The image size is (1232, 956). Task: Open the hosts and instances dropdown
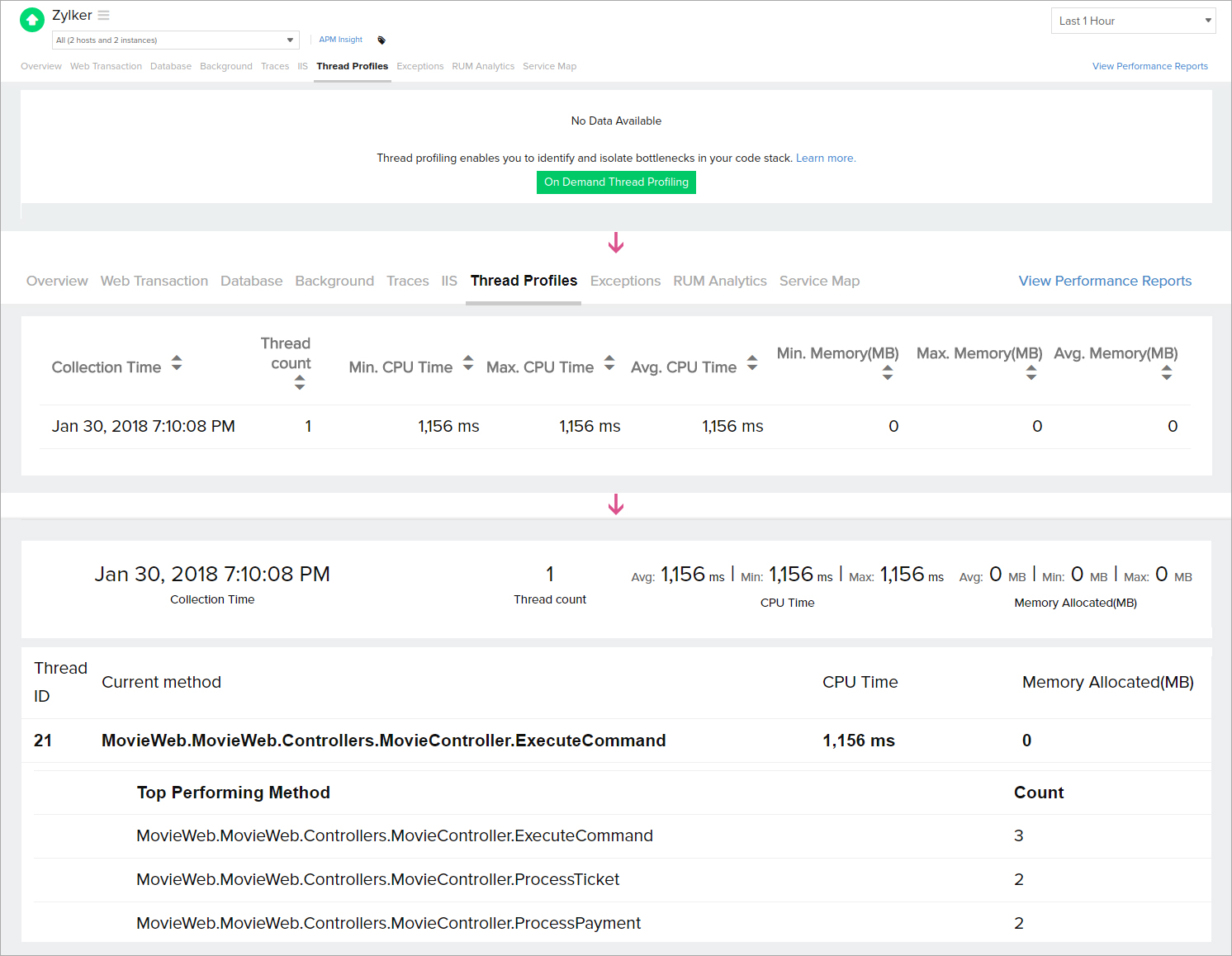(175, 40)
